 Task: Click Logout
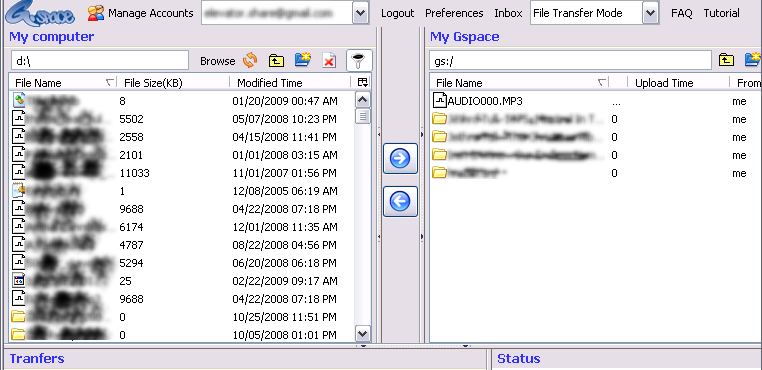point(398,14)
